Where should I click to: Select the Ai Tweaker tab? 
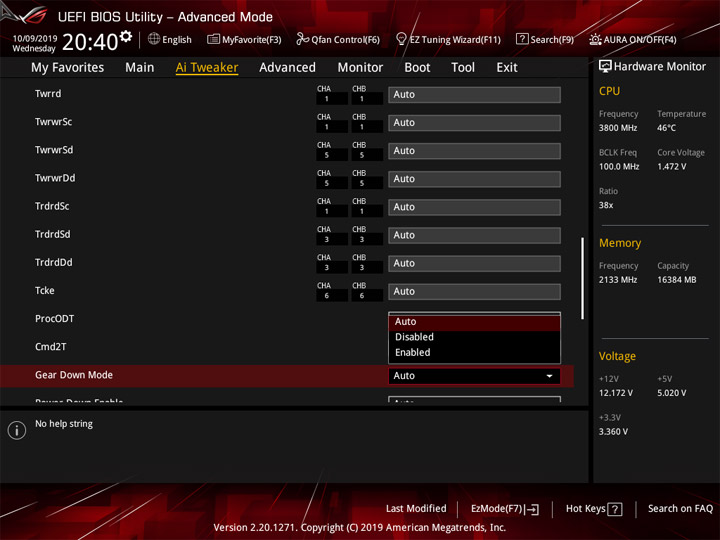(207, 68)
